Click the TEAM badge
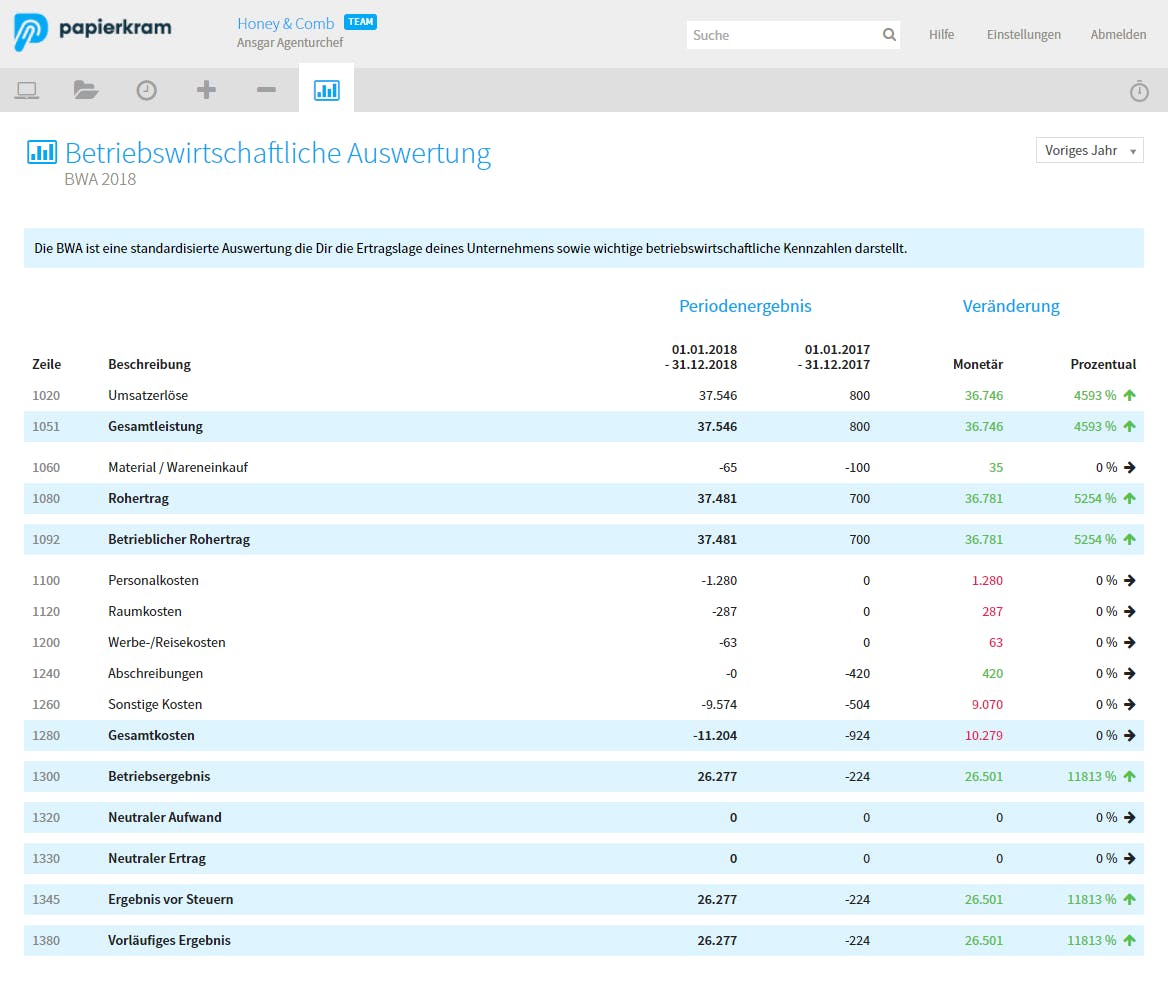 (x=360, y=22)
